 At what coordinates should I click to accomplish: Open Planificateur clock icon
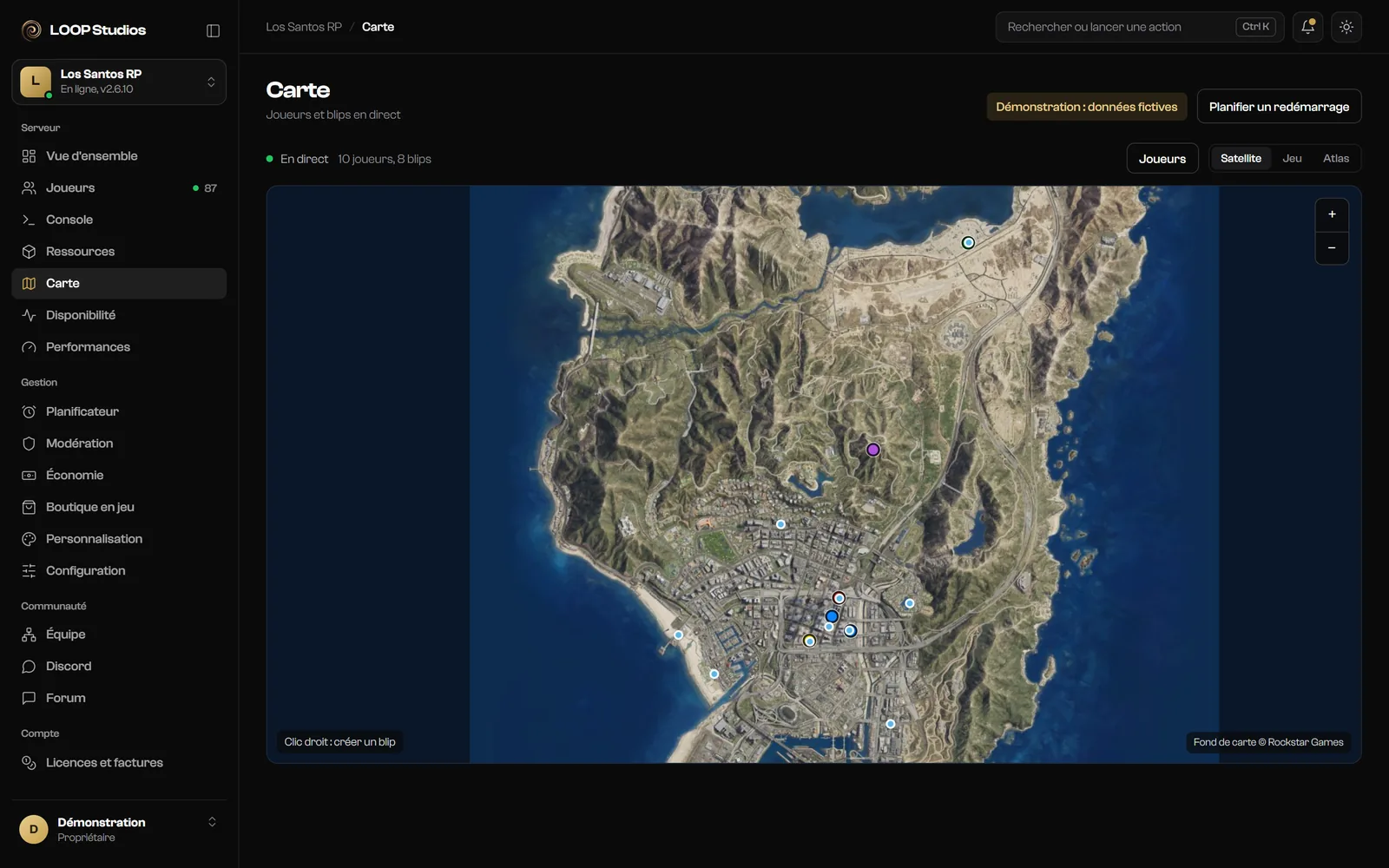pyautogui.click(x=29, y=411)
